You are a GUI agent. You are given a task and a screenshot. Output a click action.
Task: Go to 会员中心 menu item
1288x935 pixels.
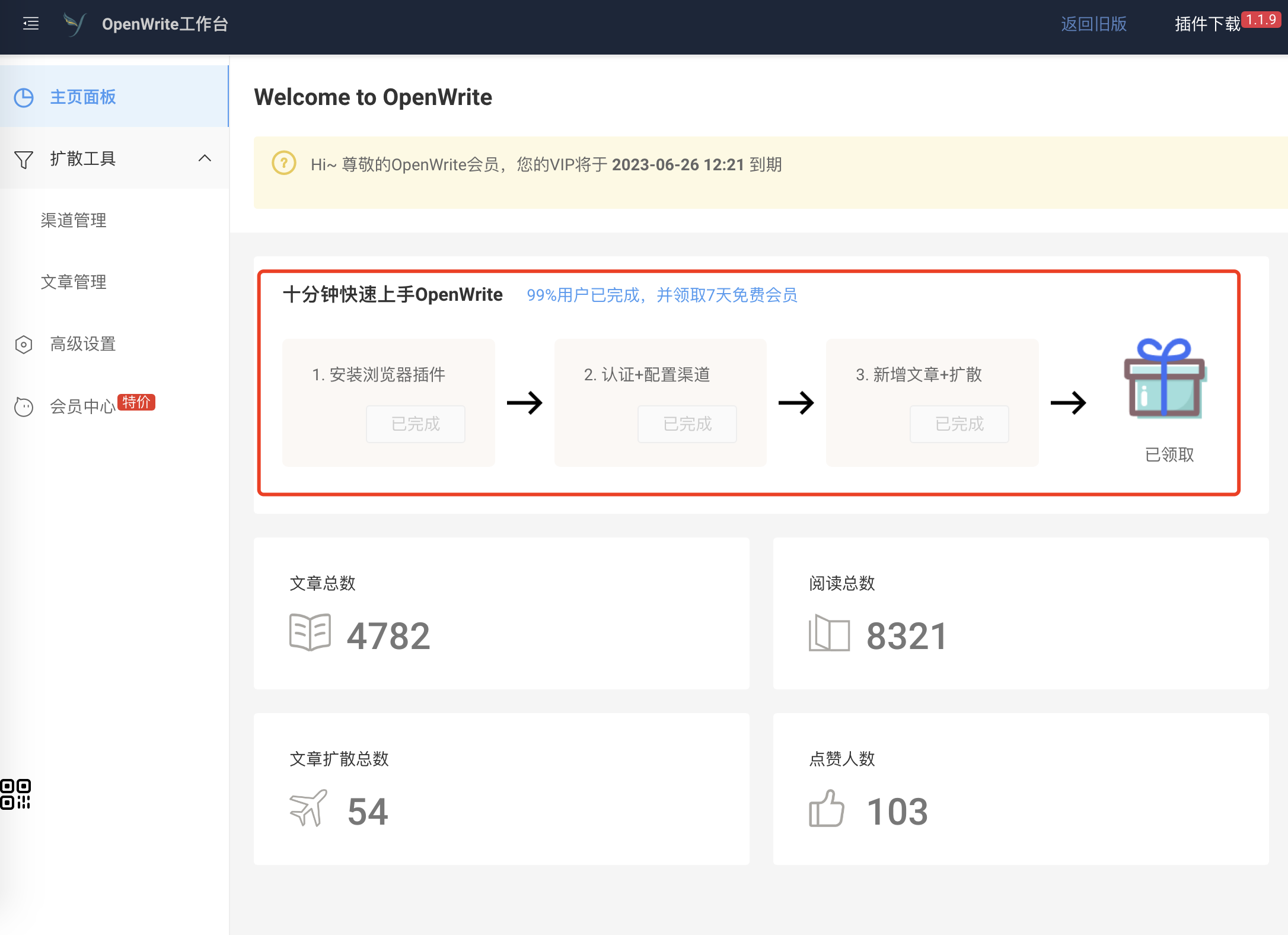tap(83, 406)
